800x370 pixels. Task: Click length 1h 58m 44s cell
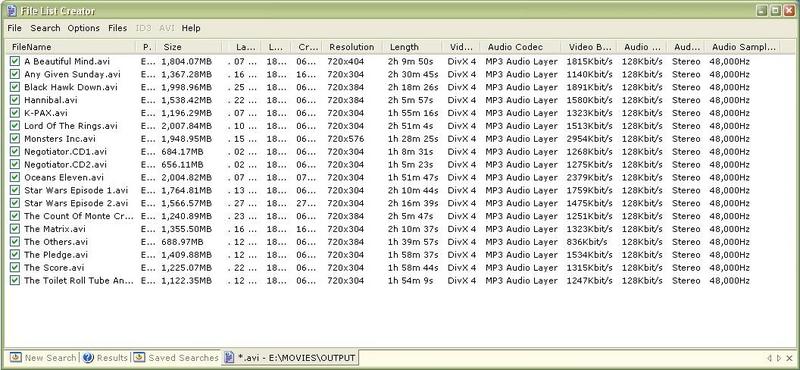click(x=413, y=267)
